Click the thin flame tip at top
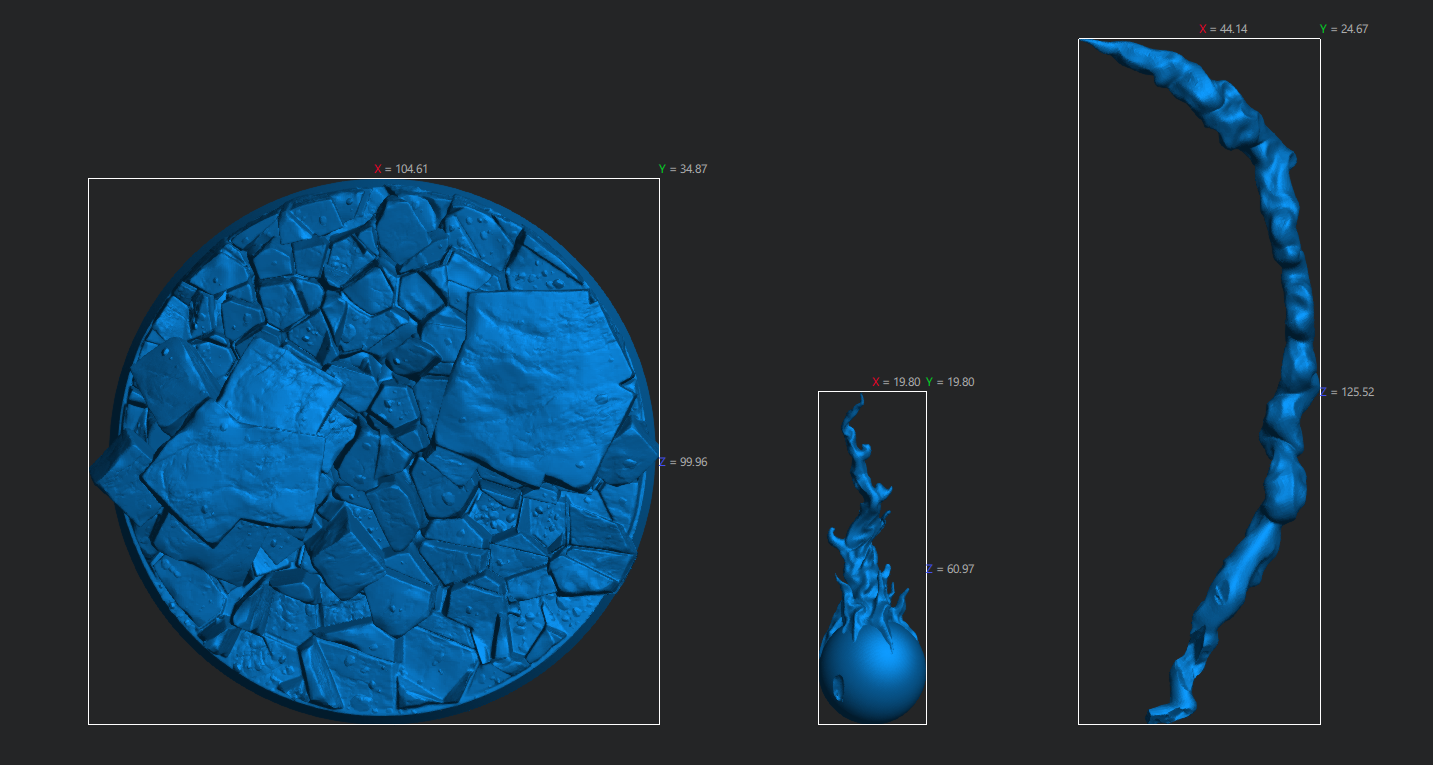 (857, 407)
